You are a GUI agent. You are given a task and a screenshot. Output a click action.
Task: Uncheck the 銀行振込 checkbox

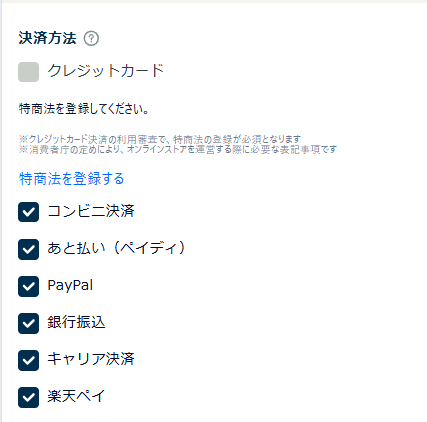pos(28,323)
